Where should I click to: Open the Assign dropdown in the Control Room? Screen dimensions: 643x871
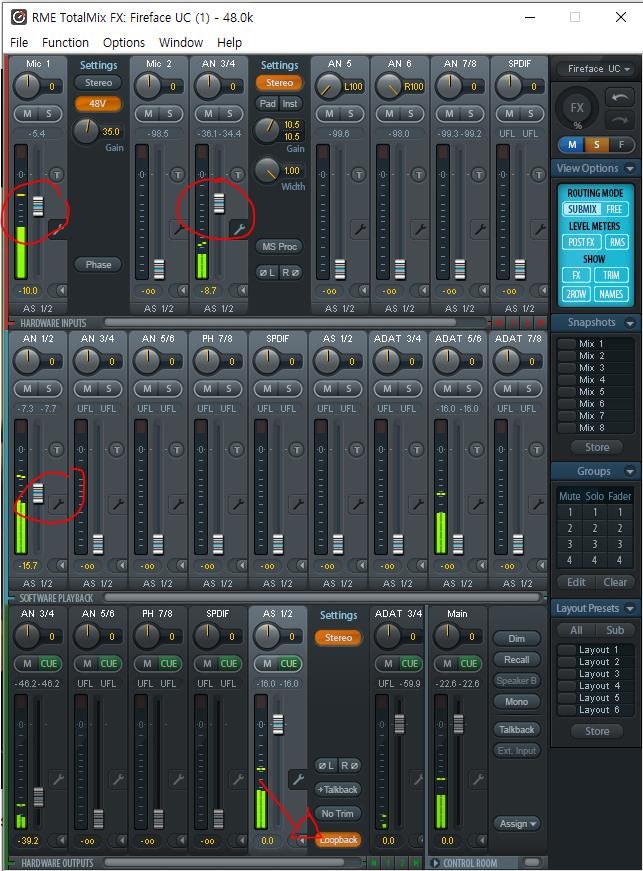point(516,824)
